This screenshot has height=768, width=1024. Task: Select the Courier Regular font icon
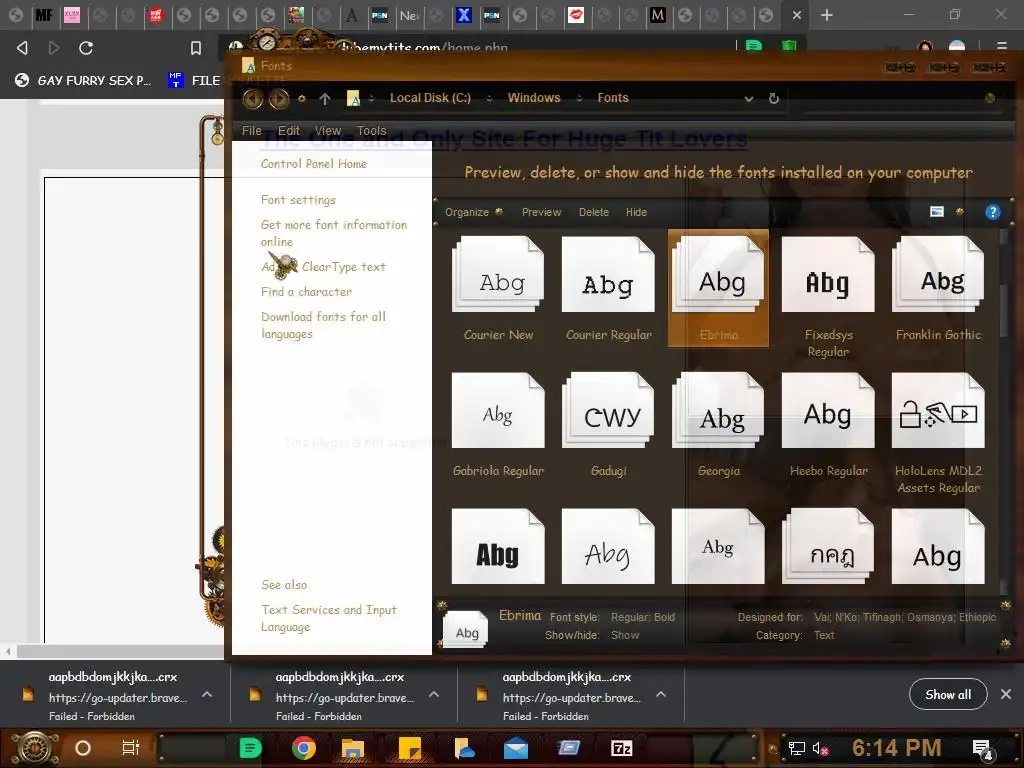[x=608, y=274]
